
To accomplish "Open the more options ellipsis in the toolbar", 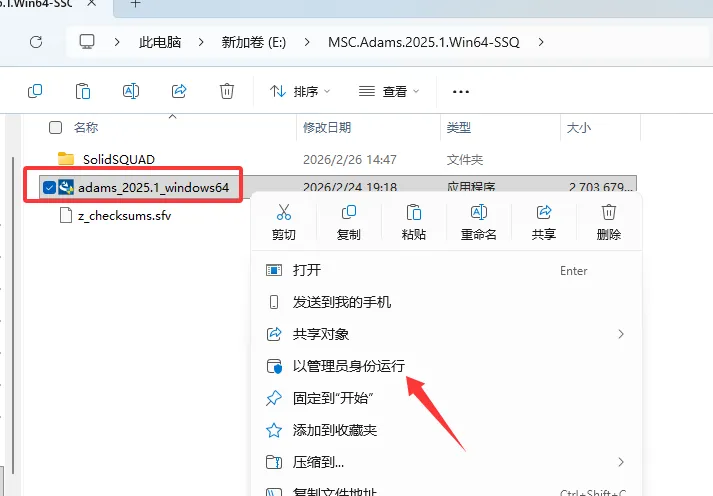I will 461,92.
